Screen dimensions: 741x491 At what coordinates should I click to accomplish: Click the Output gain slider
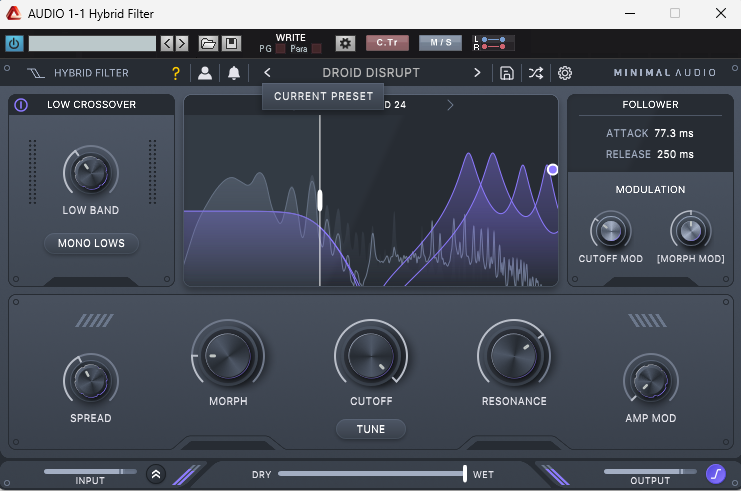coord(650,472)
